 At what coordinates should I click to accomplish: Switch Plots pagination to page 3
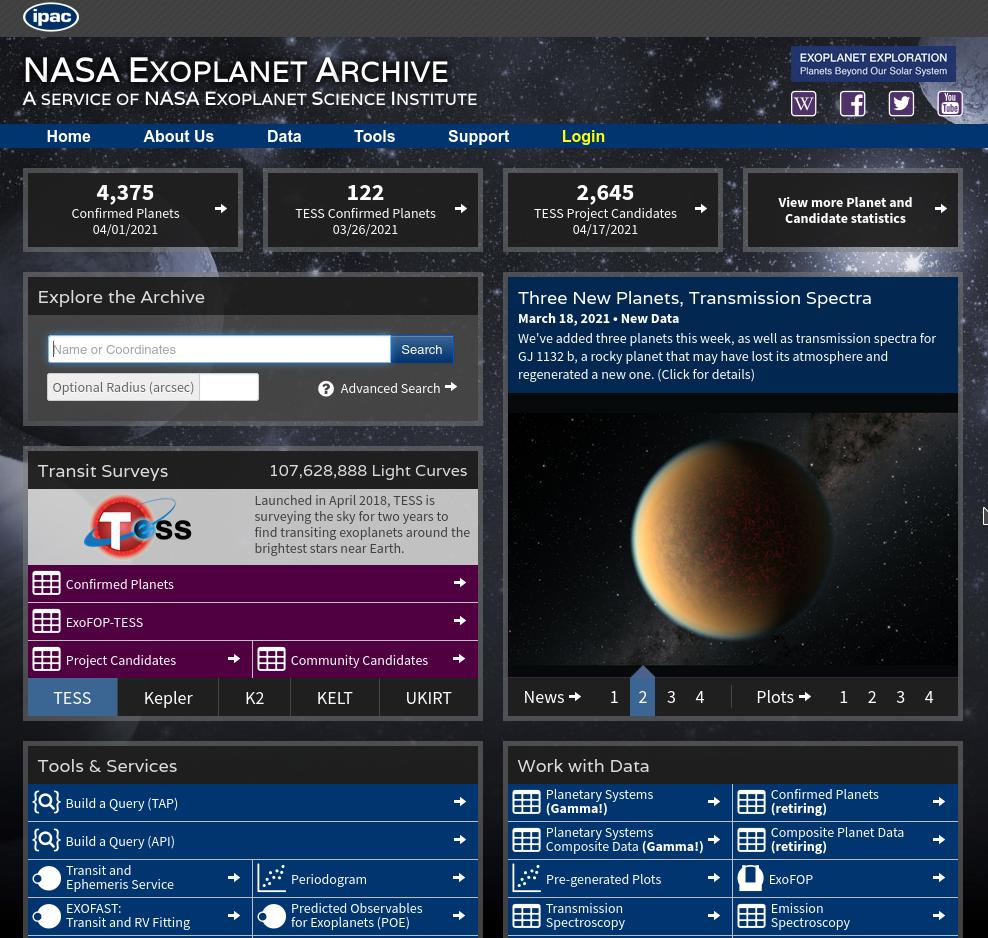900,696
